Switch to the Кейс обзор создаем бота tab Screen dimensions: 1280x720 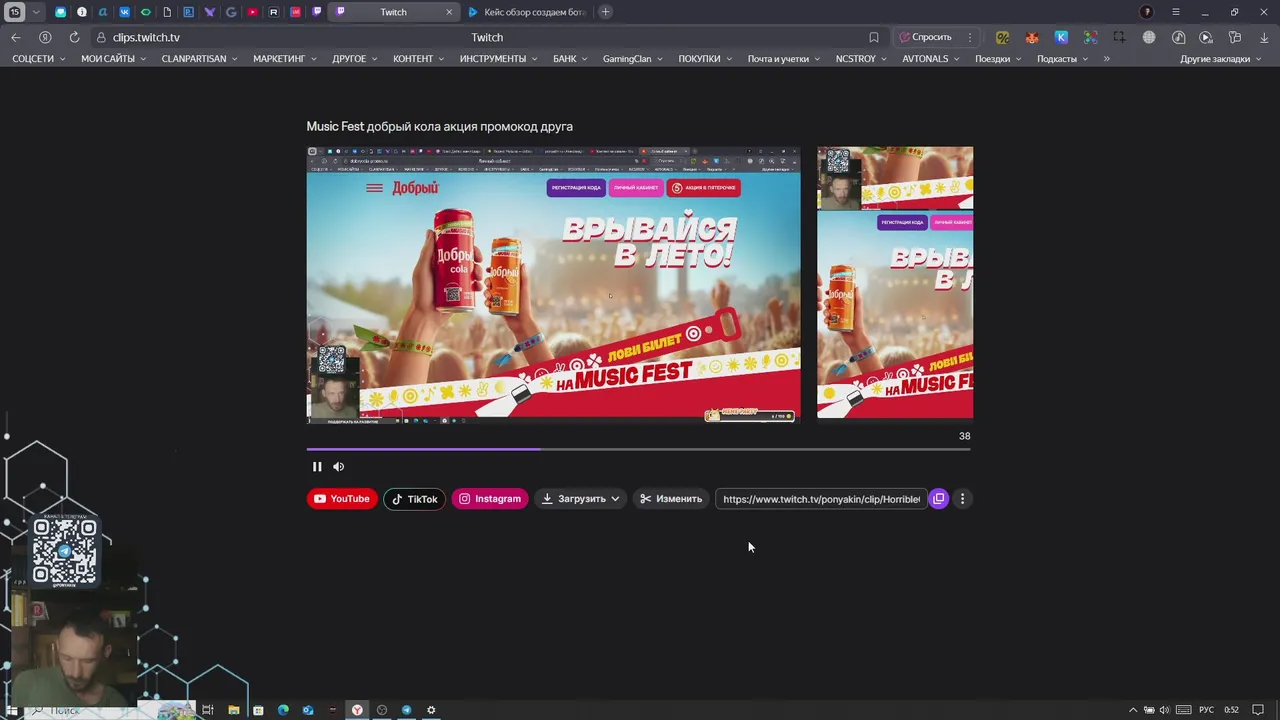(527, 12)
